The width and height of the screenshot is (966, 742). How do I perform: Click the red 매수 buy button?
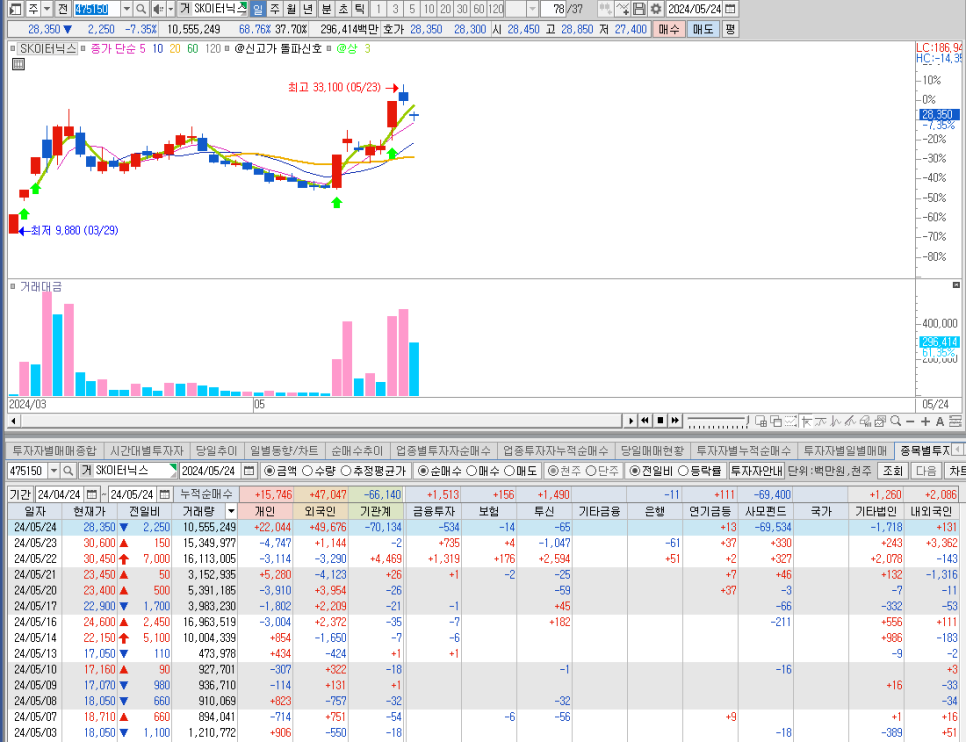point(668,29)
